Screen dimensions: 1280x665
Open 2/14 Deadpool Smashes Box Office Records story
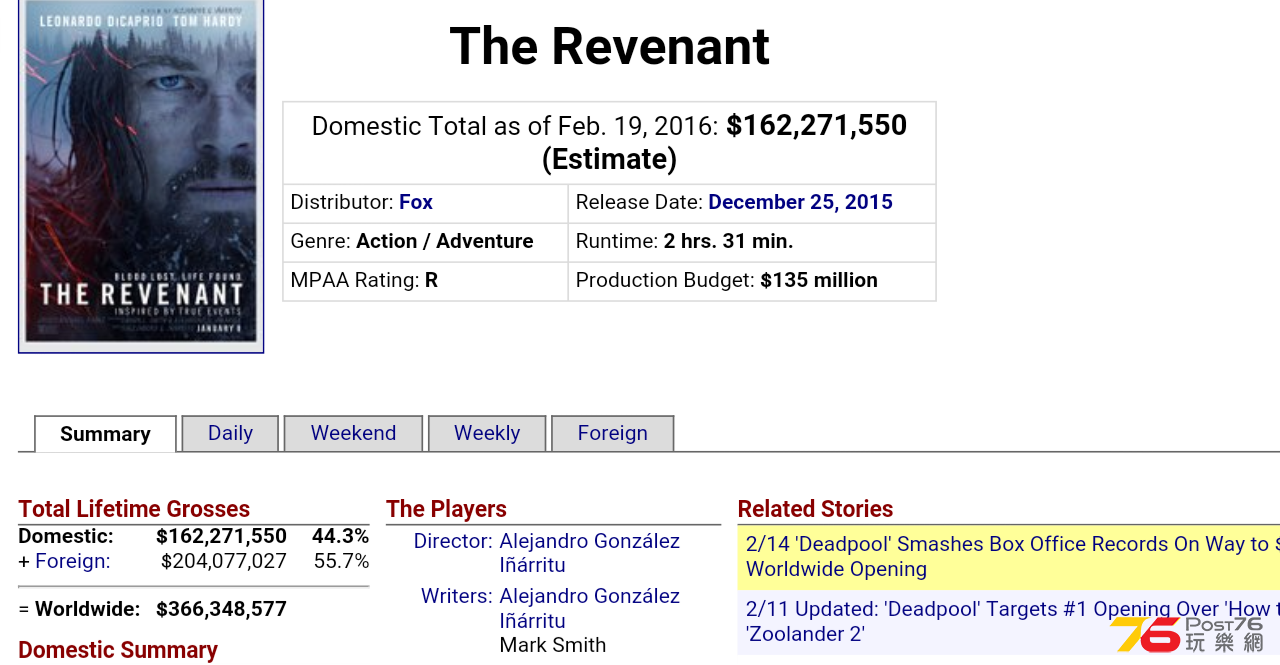[1012, 556]
